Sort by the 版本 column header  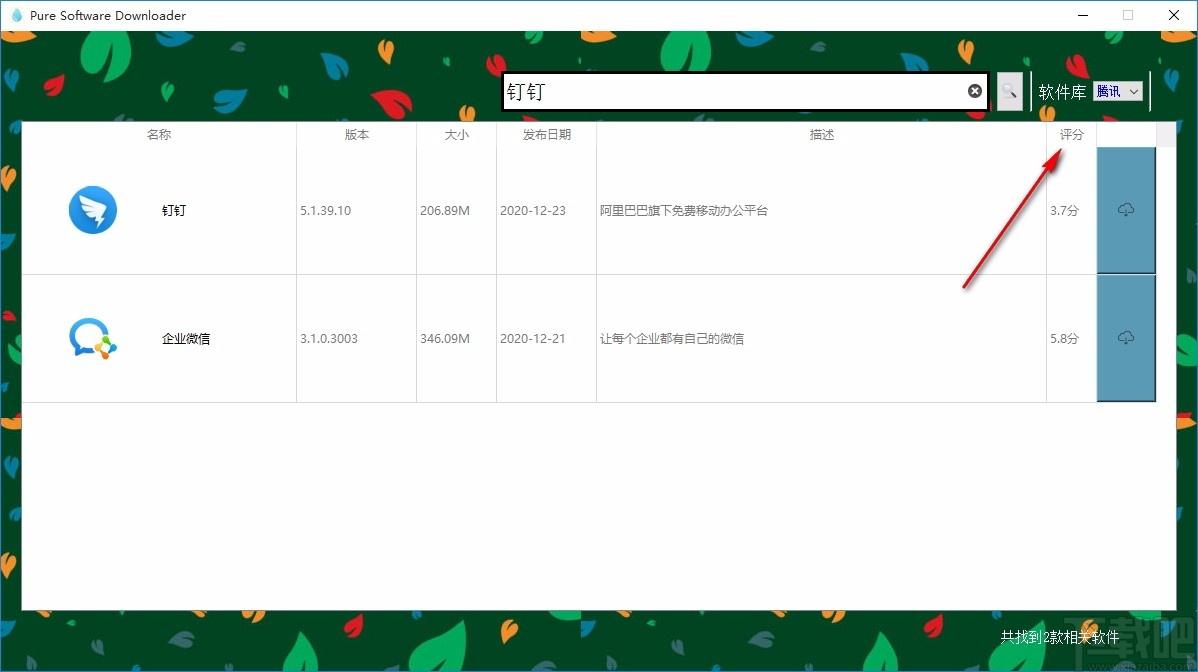pyautogui.click(x=357, y=134)
